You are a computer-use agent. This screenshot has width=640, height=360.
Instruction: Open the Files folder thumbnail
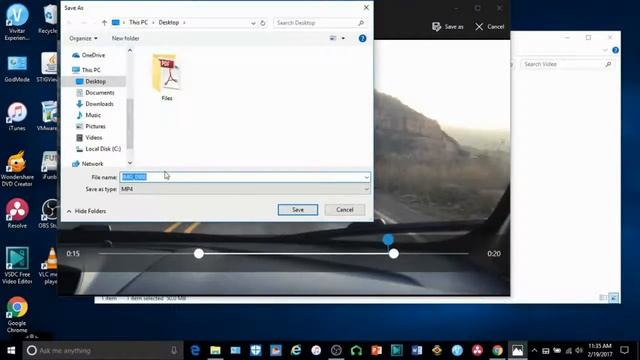pyautogui.click(x=167, y=77)
